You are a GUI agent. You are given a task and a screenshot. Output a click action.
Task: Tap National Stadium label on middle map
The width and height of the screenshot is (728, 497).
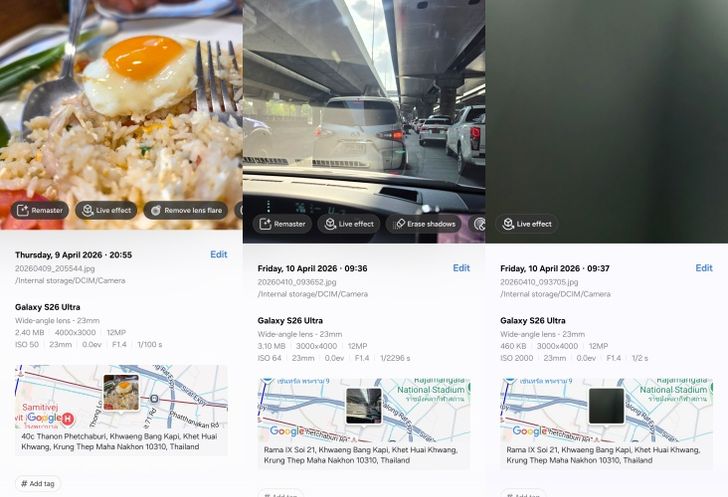coord(431,390)
